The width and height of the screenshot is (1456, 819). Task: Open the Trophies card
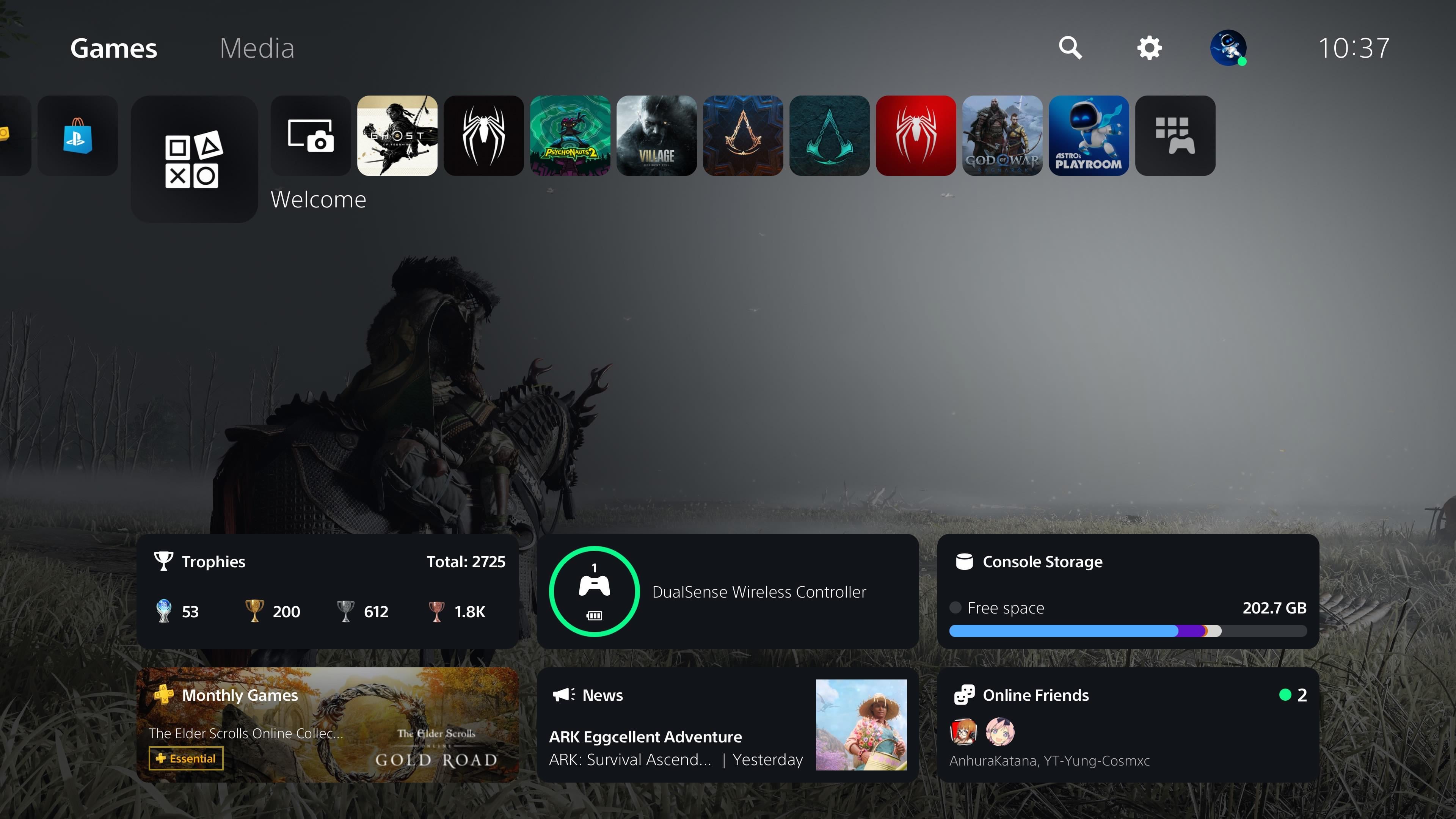click(x=327, y=591)
